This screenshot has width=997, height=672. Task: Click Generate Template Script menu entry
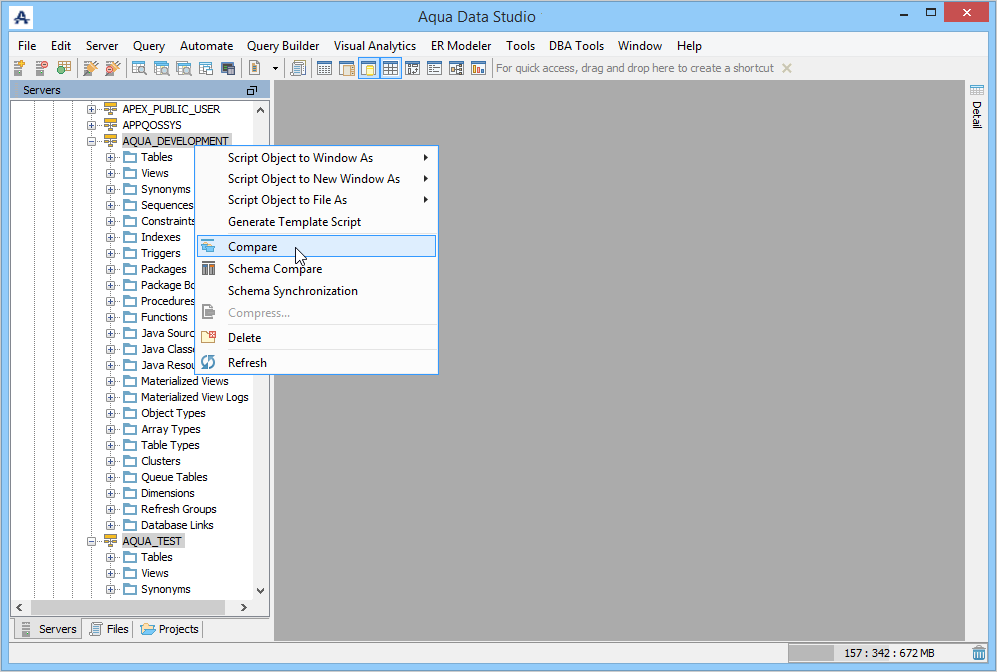[x=316, y=222]
